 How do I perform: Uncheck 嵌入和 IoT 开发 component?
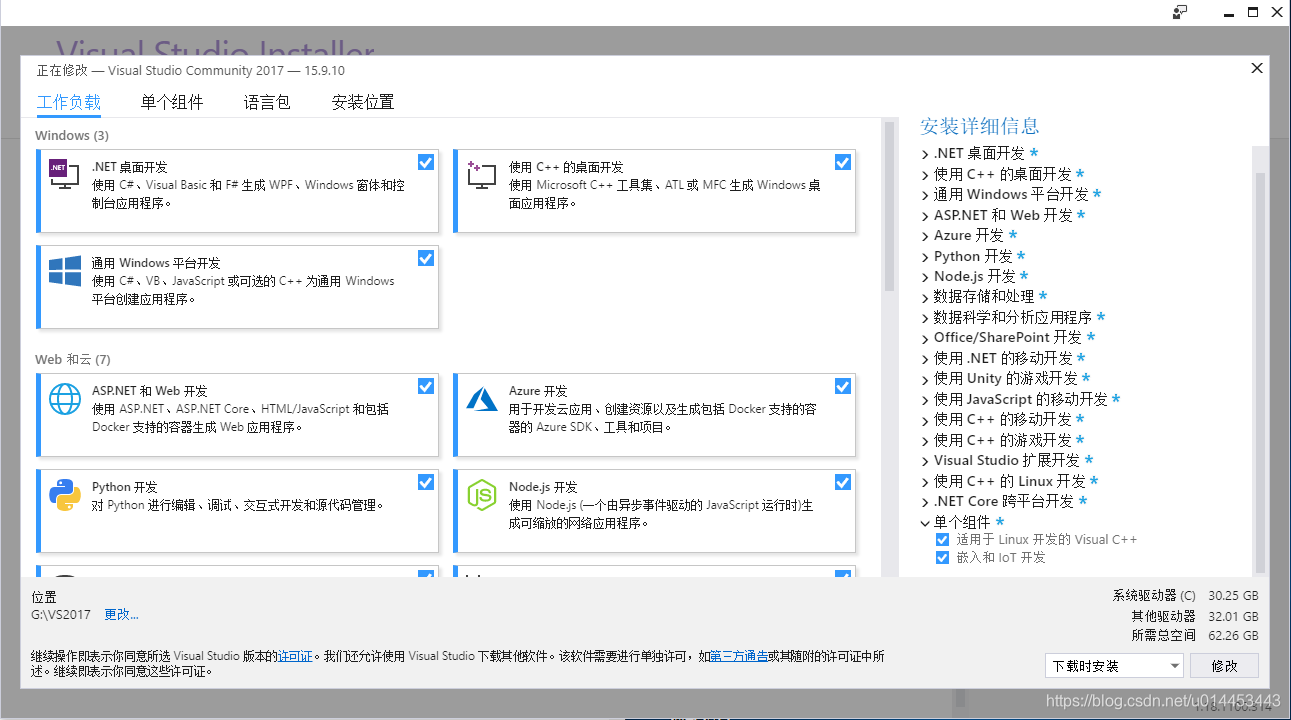point(942,558)
